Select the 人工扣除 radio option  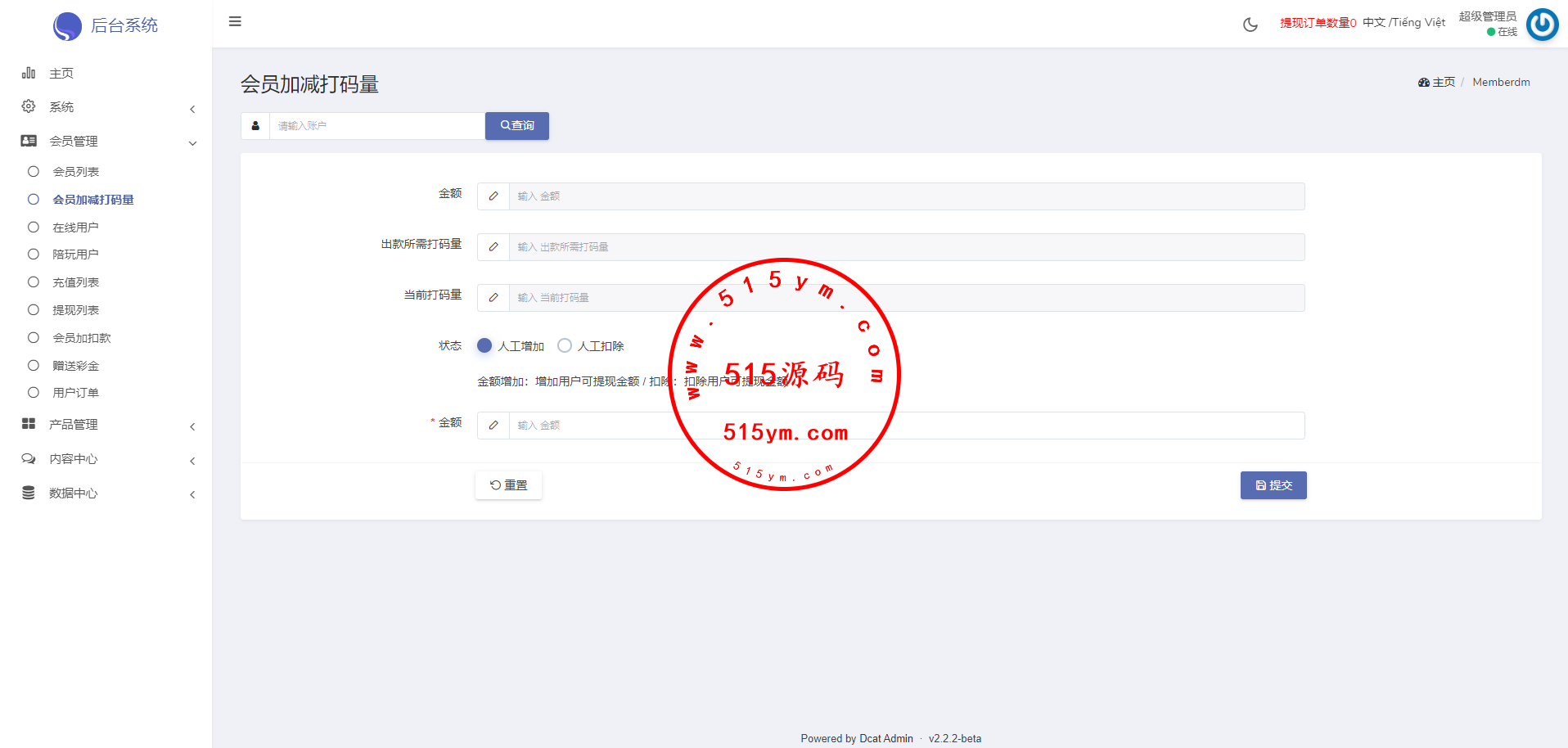click(x=565, y=346)
